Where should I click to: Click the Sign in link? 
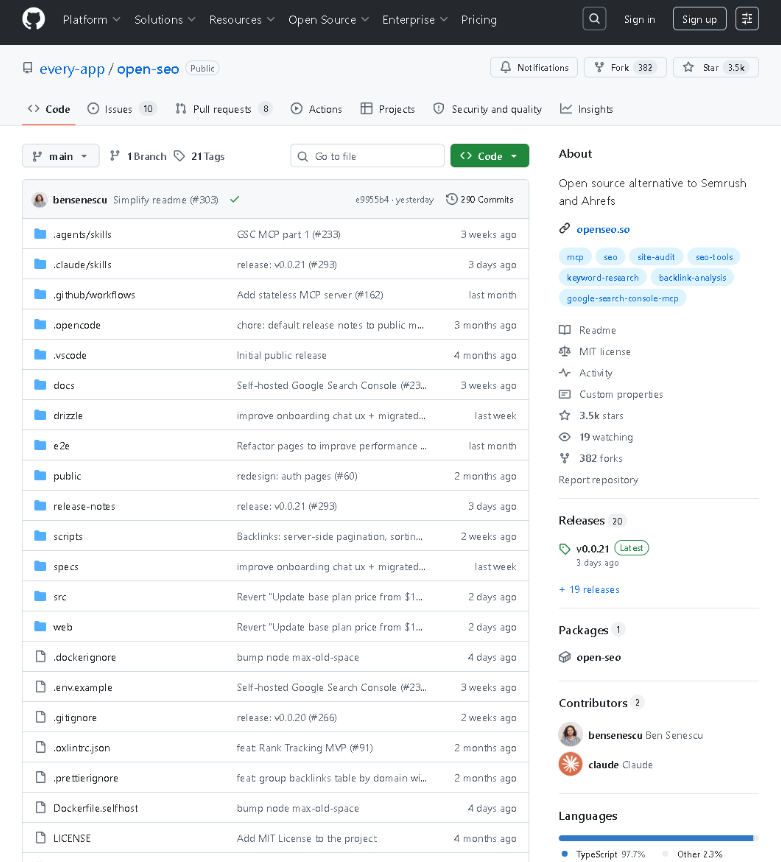639,20
